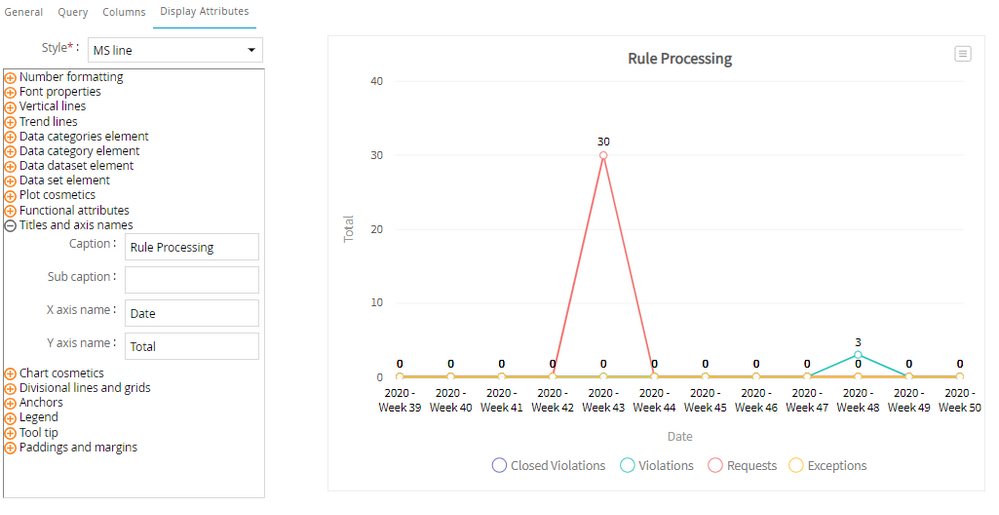Click the Caption input field
The width and height of the screenshot is (999, 515).
(x=192, y=247)
